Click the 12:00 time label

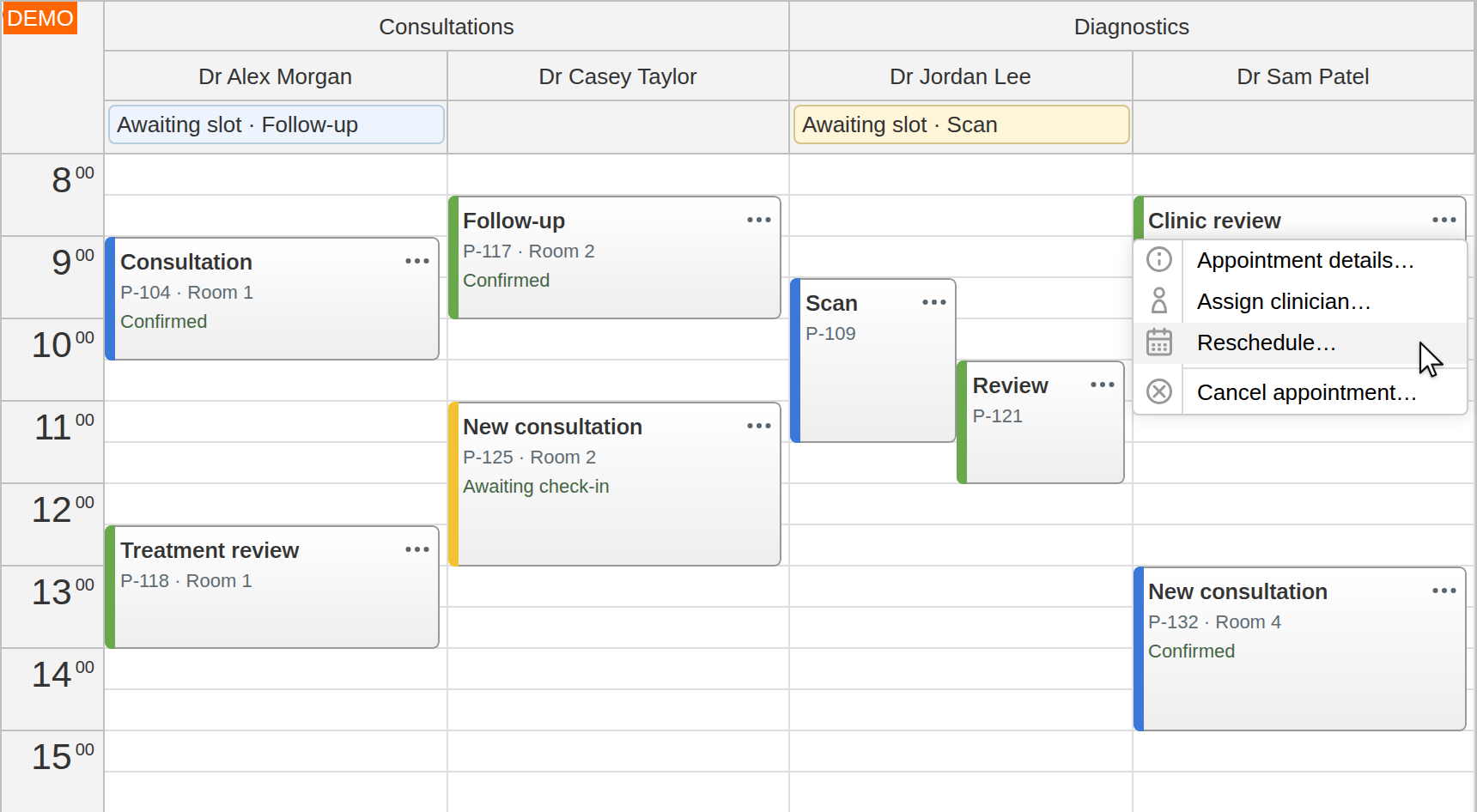(x=63, y=509)
